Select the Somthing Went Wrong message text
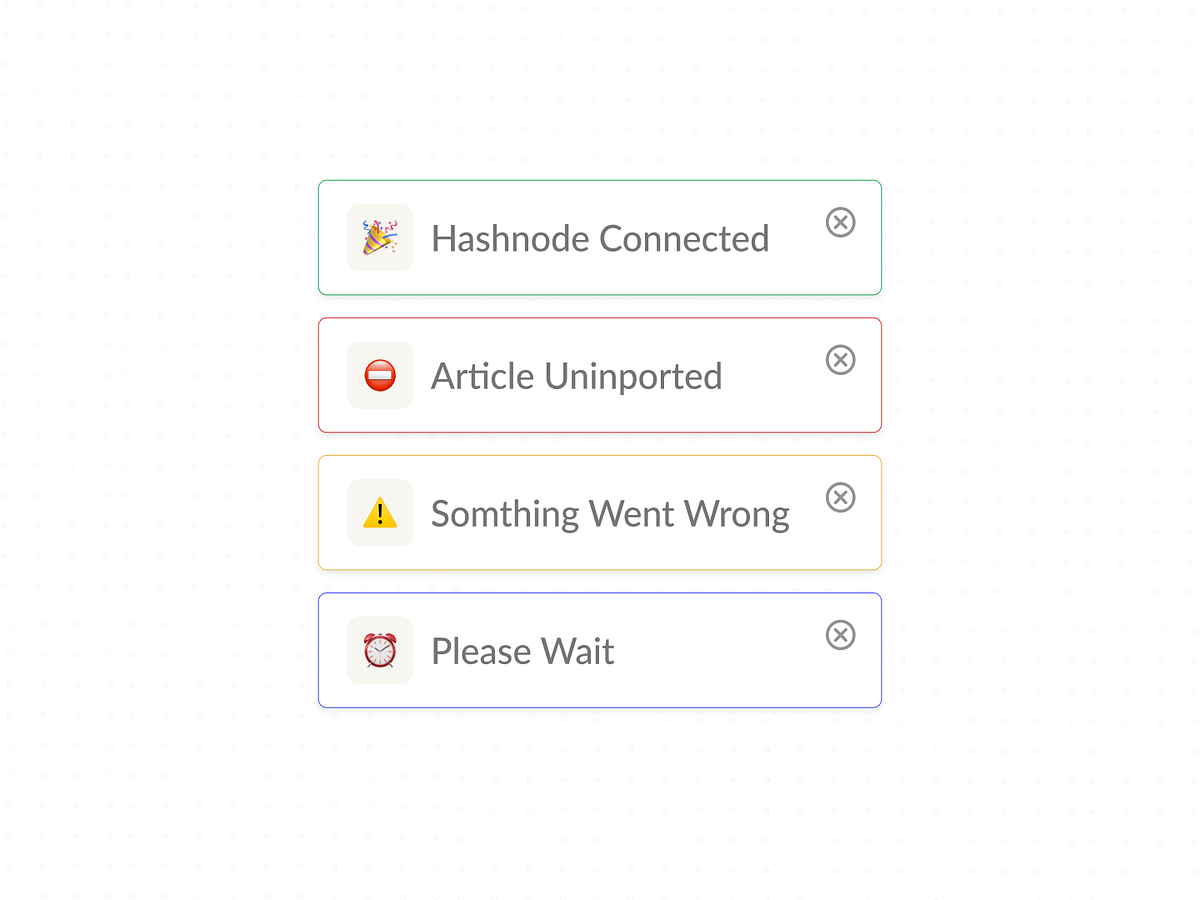1200x900 pixels. 610,513
